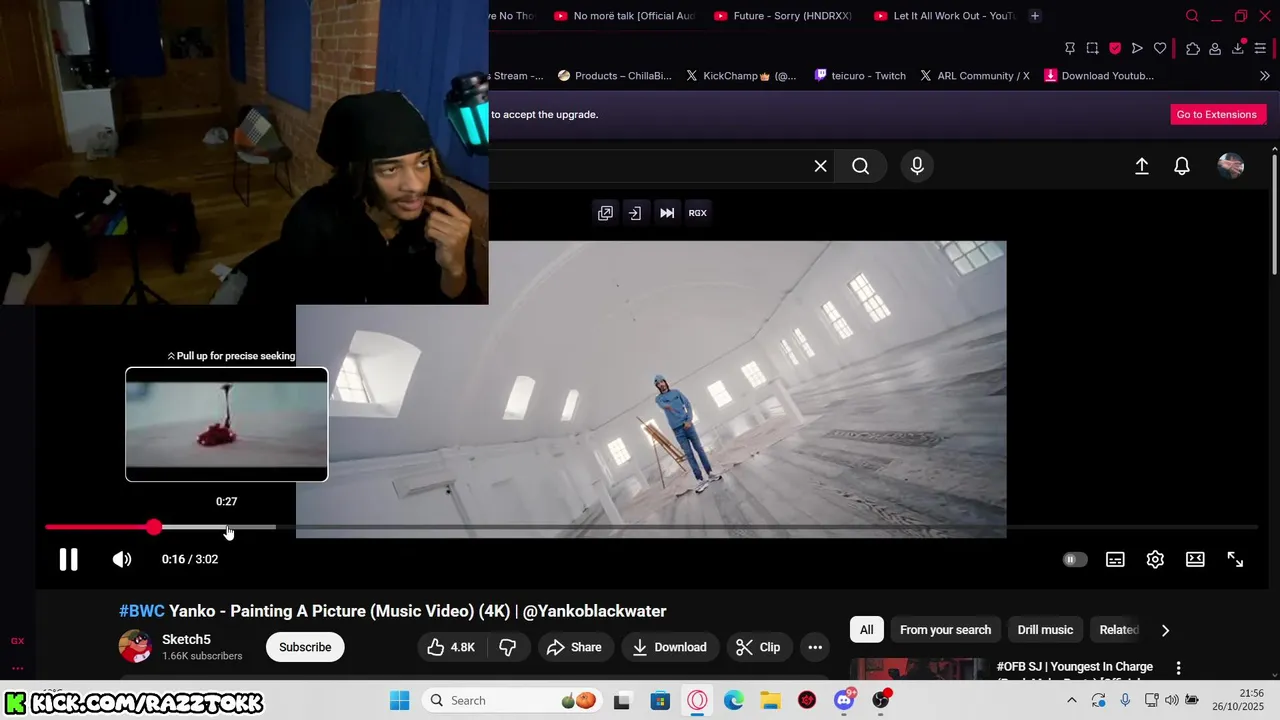Open the browser tab search magnifier

[1192, 16]
